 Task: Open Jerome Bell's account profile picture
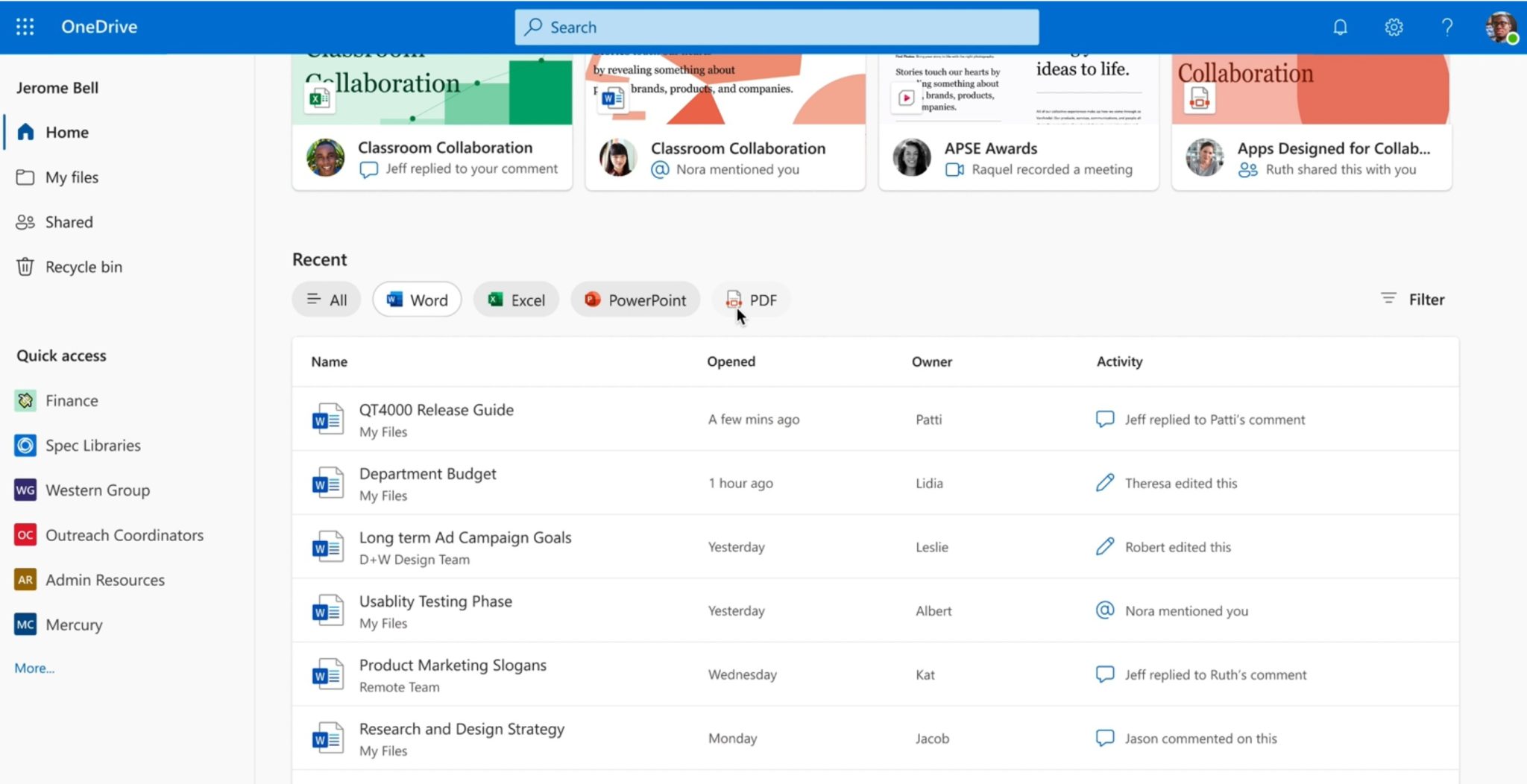click(x=1500, y=28)
